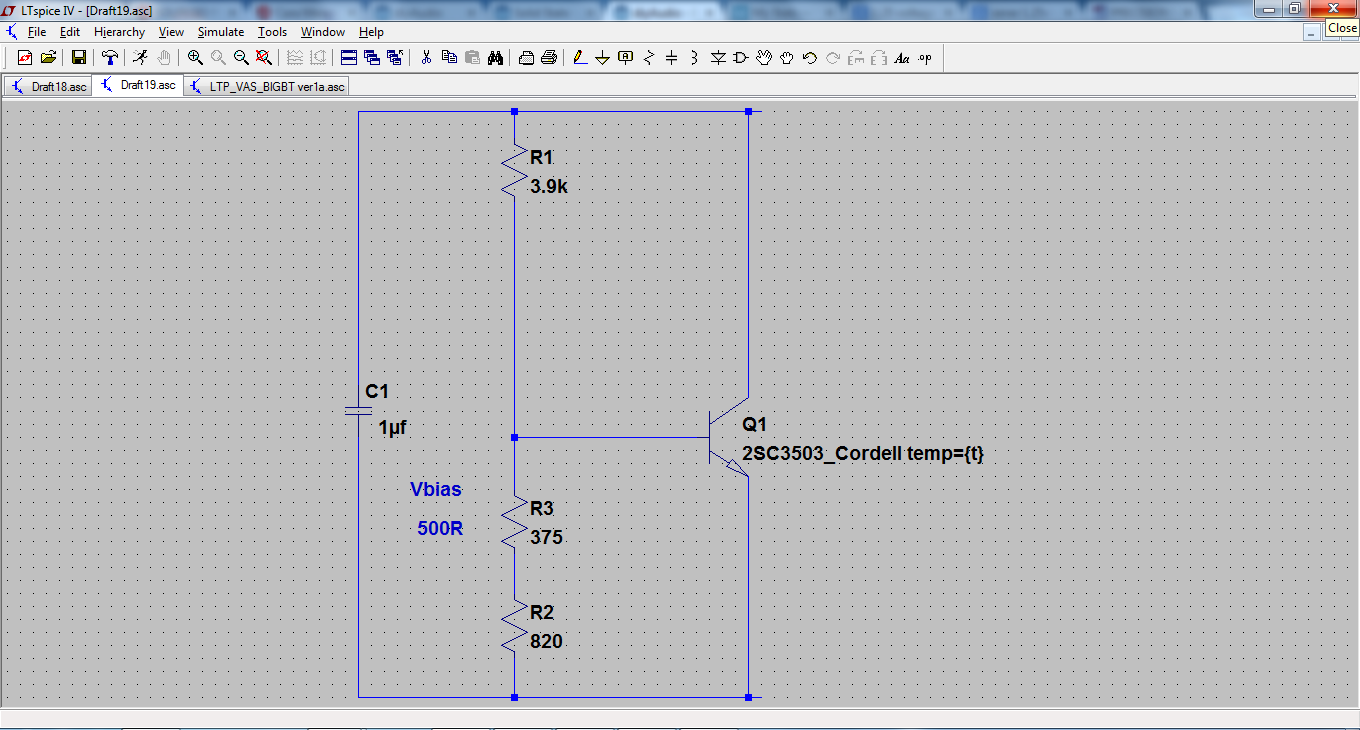Screen dimensions: 1360x730
Task: Run the simulation with the running man icon
Action: pos(141,58)
